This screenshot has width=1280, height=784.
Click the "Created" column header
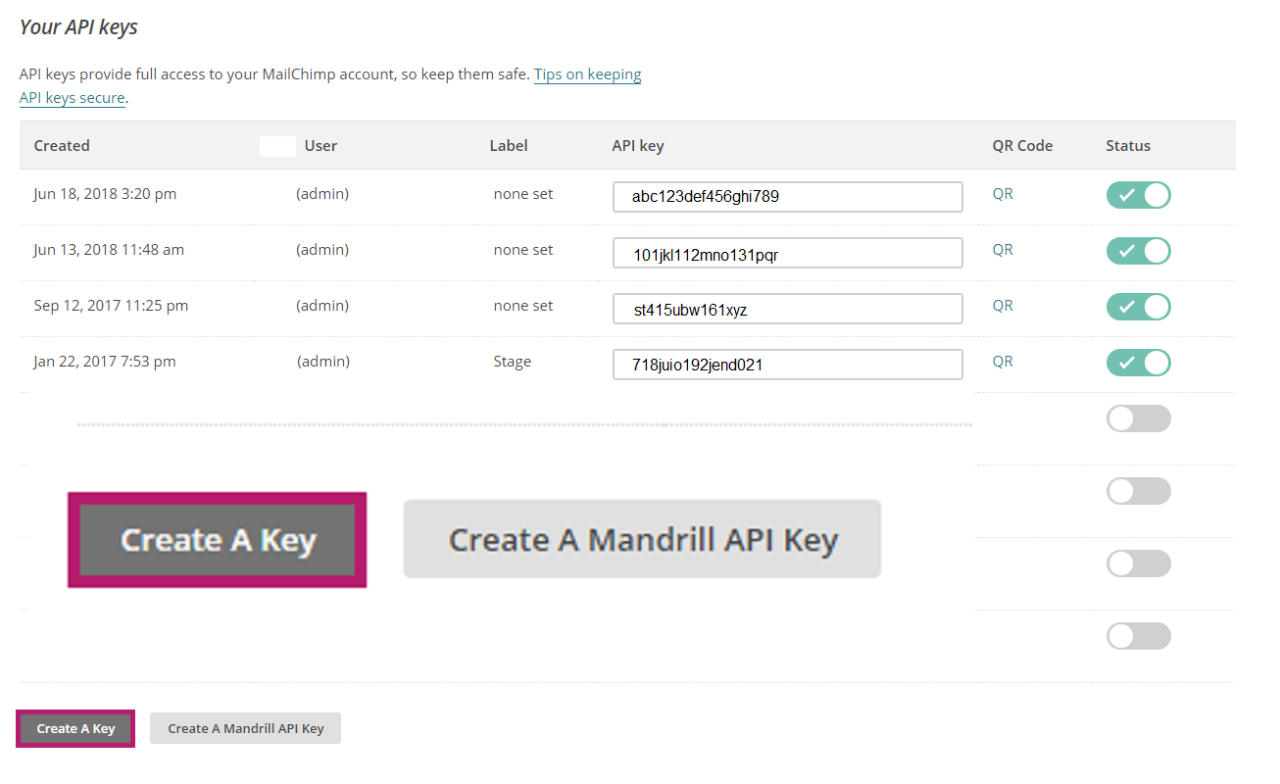[x=62, y=145]
